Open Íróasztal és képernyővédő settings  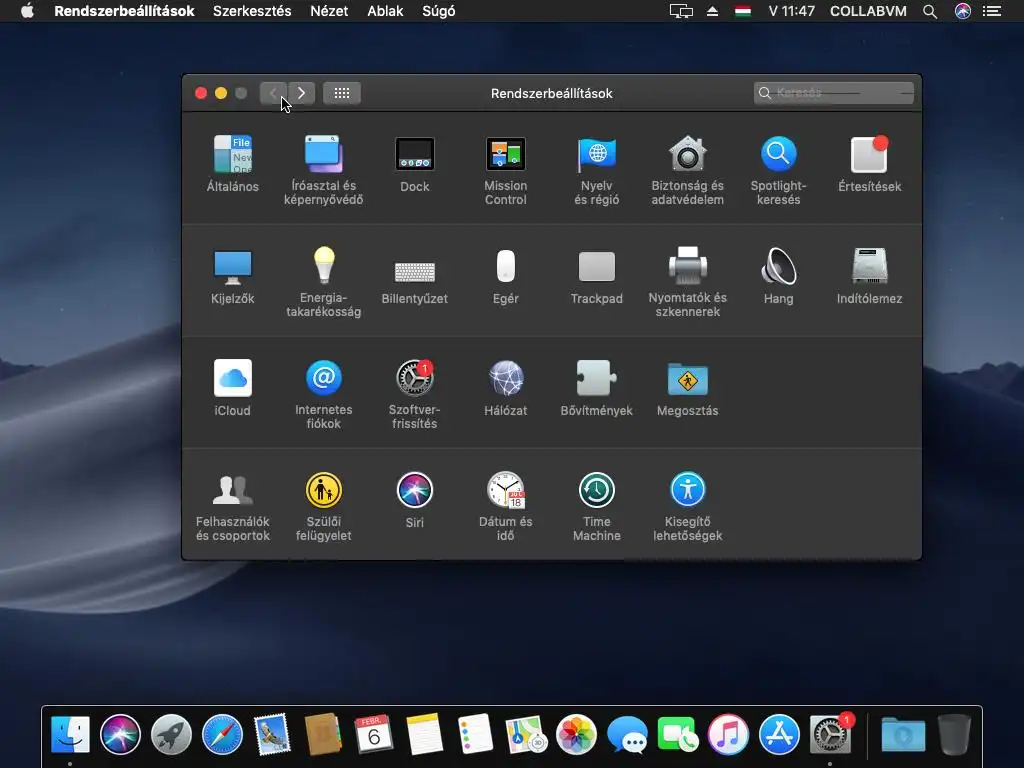(323, 170)
